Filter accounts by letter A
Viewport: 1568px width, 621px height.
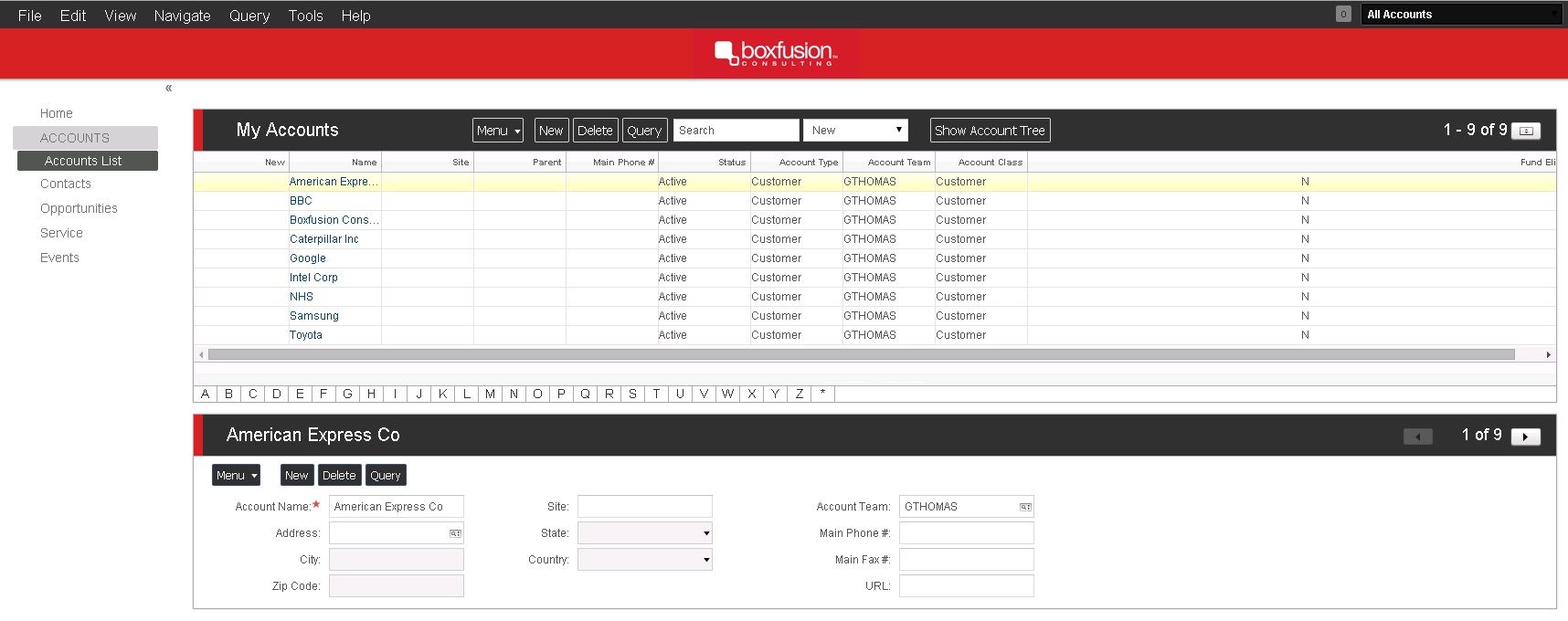(x=206, y=395)
